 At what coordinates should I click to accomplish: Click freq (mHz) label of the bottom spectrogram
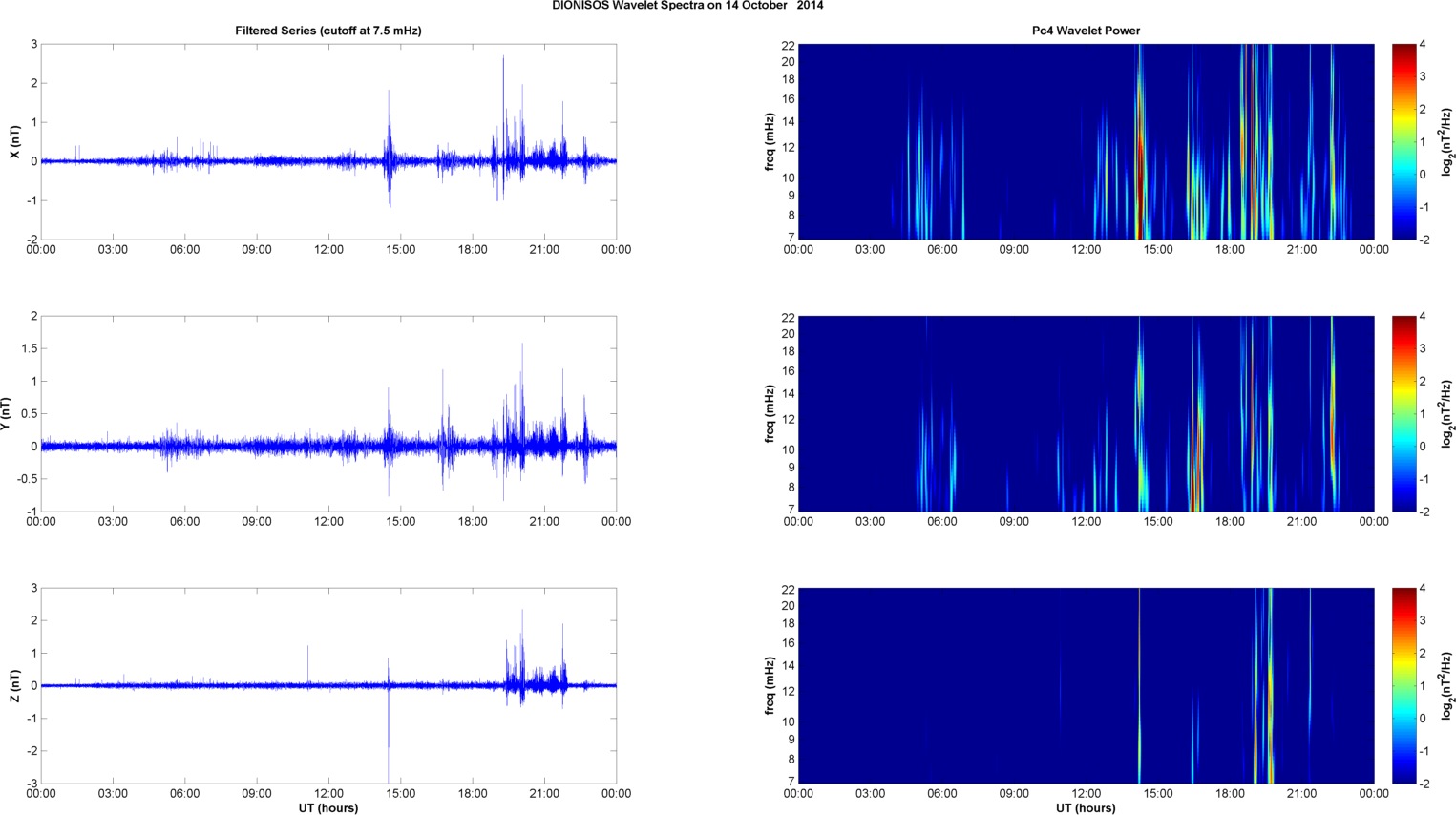click(x=770, y=686)
